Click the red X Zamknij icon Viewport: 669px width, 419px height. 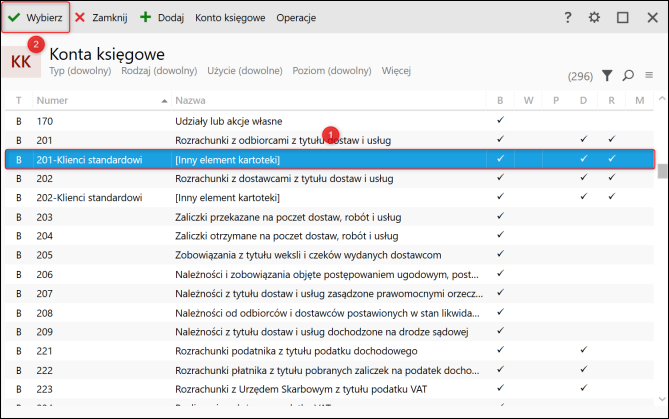point(80,17)
